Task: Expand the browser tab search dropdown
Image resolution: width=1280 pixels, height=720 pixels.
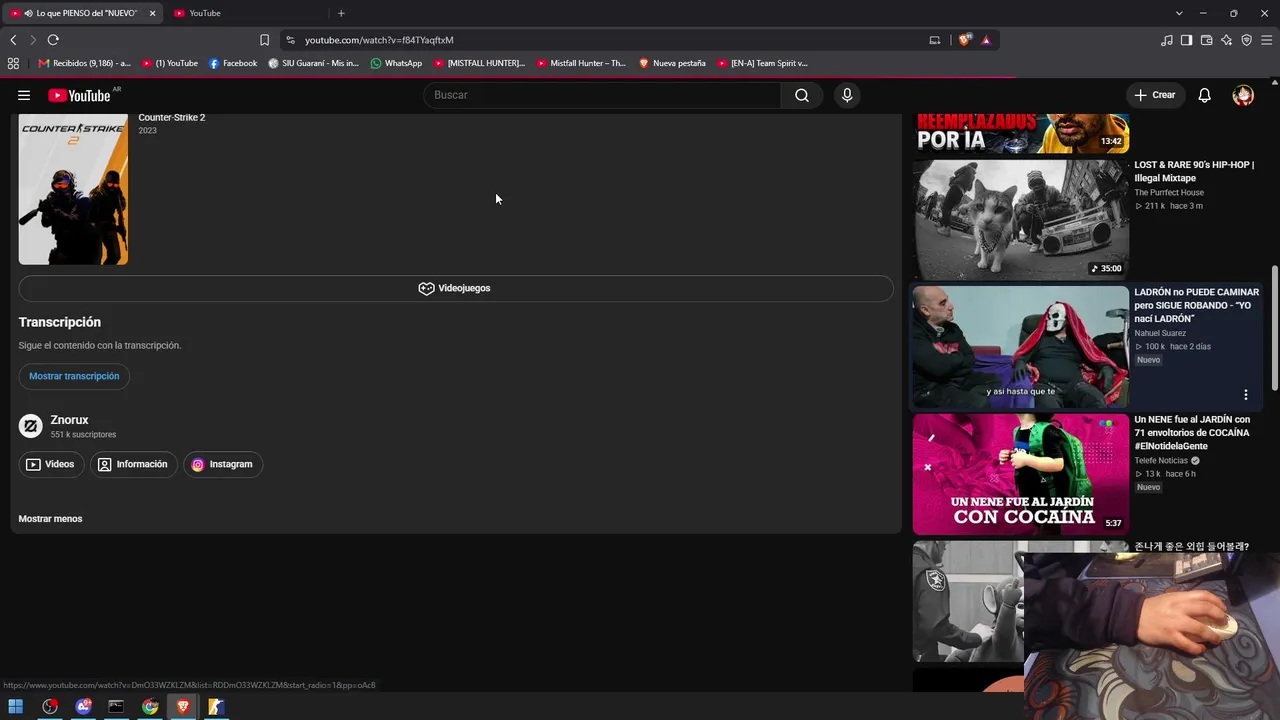Action: click(1179, 13)
